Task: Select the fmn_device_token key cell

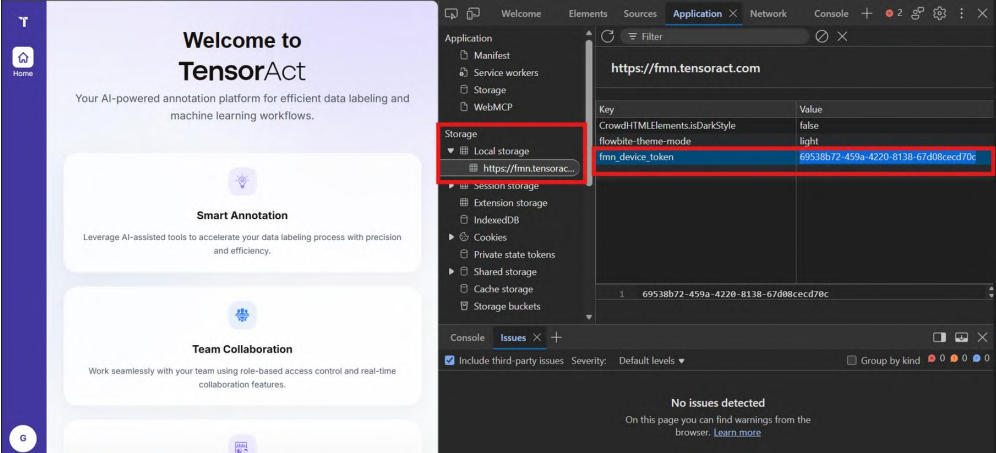Action: point(696,156)
